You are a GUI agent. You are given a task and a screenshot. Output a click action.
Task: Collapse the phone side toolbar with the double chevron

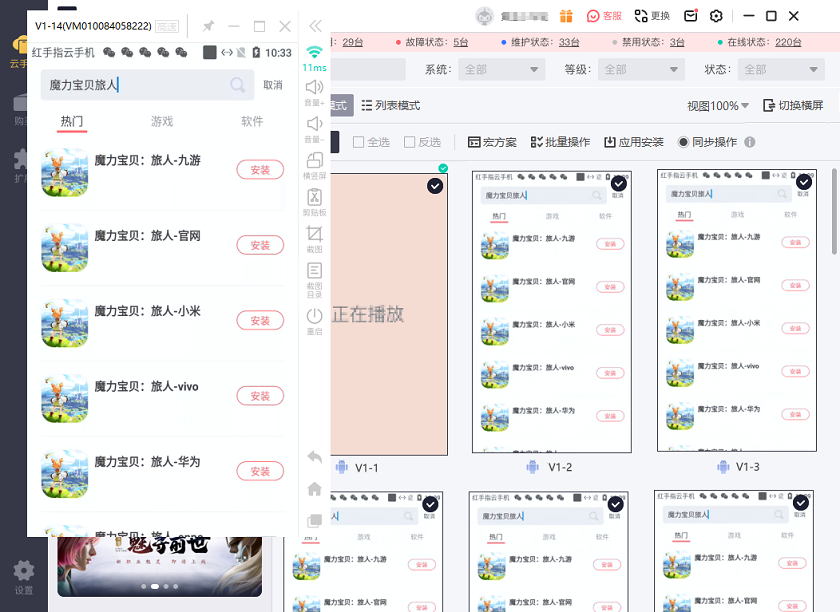[316, 26]
